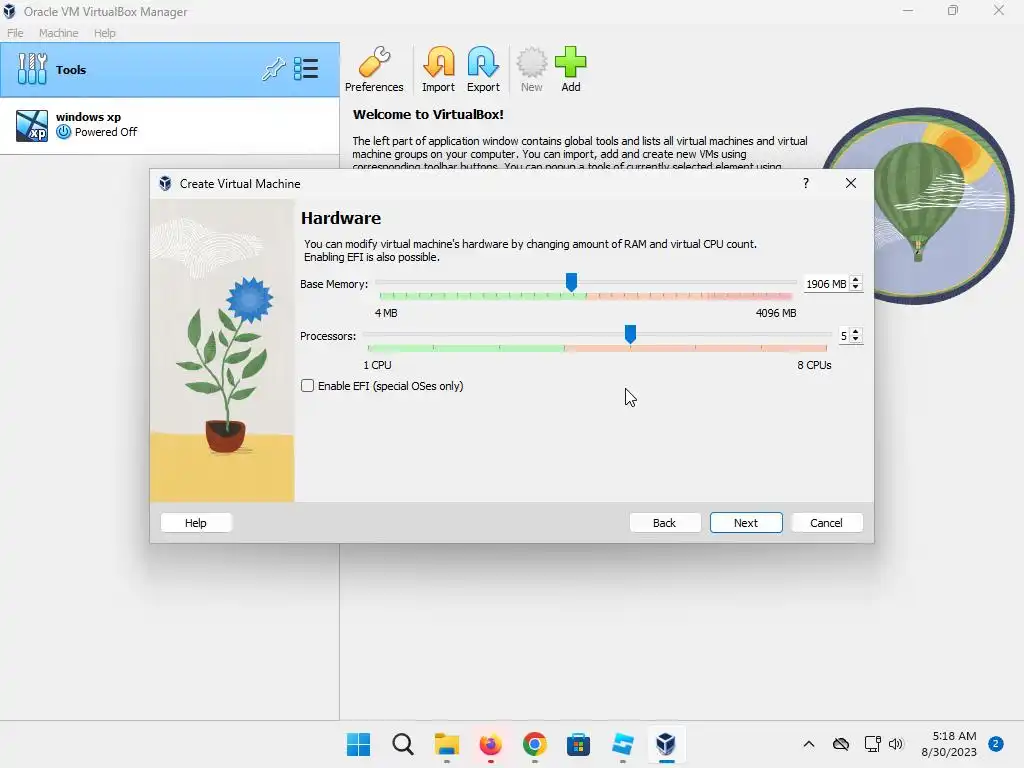Click the VirtualBox taskbar icon
The width and height of the screenshot is (1024, 768).
666,744
